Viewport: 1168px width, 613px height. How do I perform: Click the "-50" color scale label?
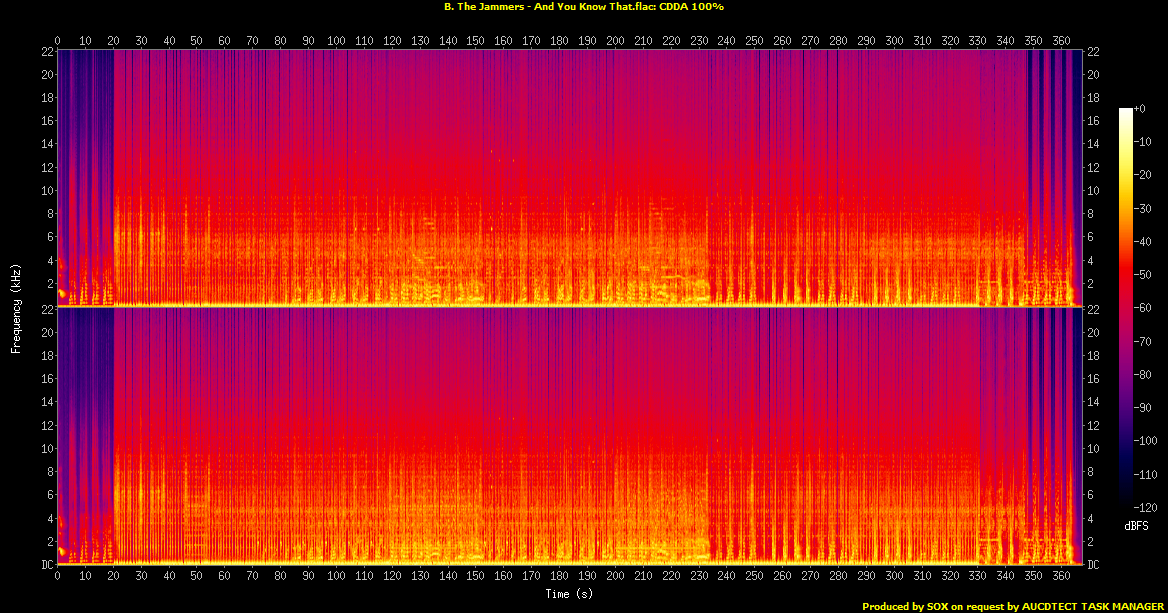tap(1143, 275)
